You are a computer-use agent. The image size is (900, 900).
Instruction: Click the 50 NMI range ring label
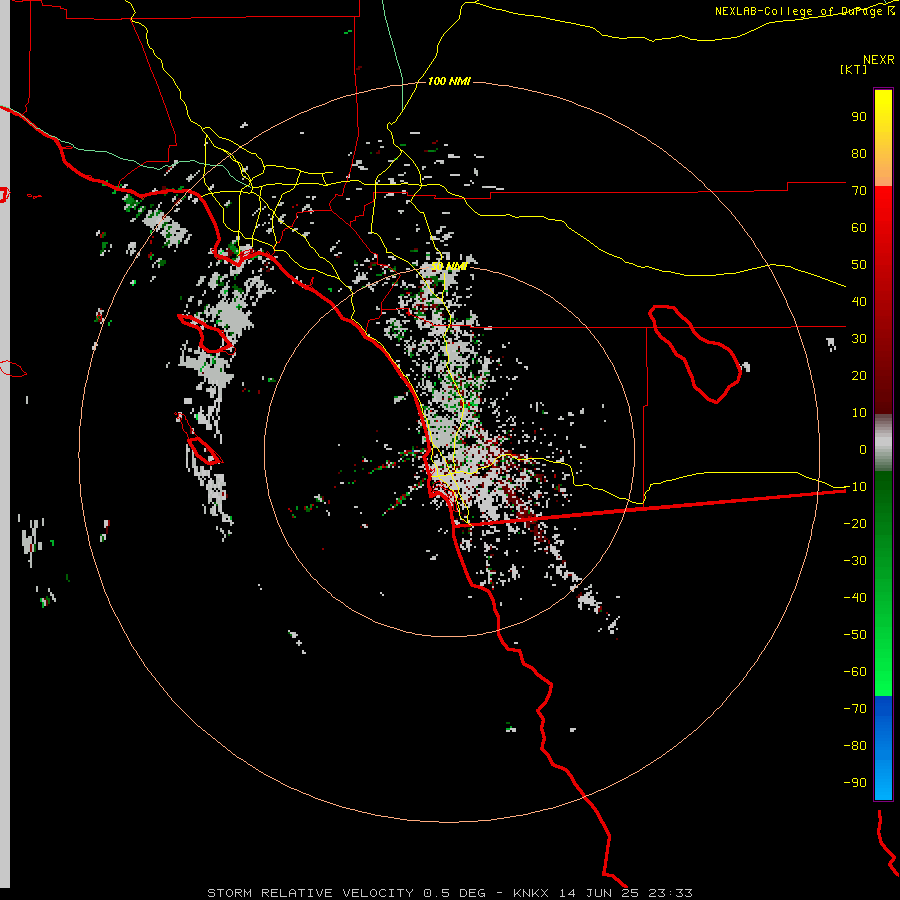449,266
